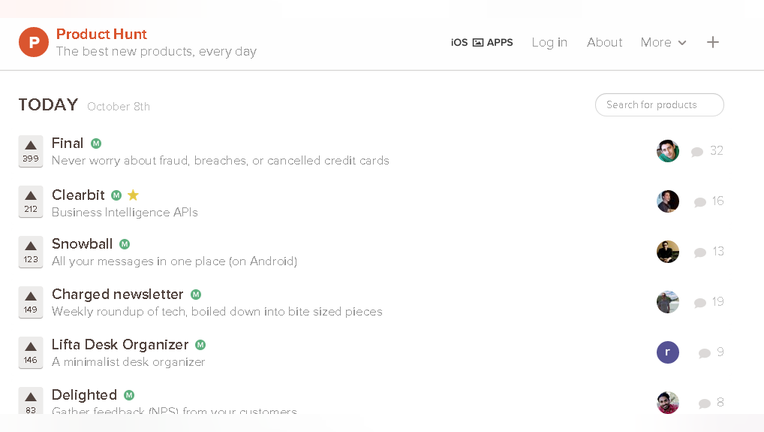Open comment bubble for Lifta Desk Organizer
The height and width of the screenshot is (432, 764).
pos(704,353)
